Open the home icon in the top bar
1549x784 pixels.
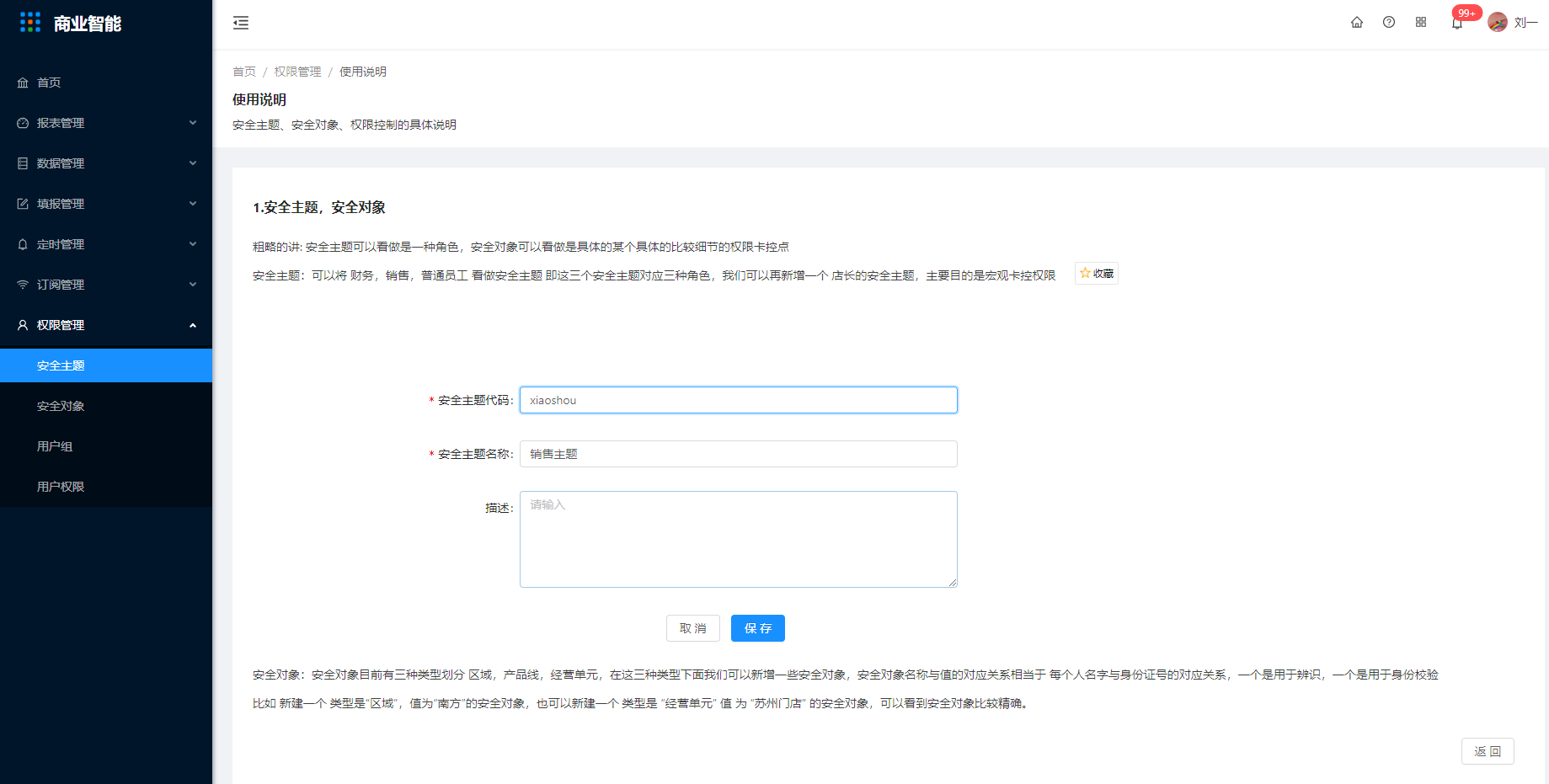[1357, 23]
